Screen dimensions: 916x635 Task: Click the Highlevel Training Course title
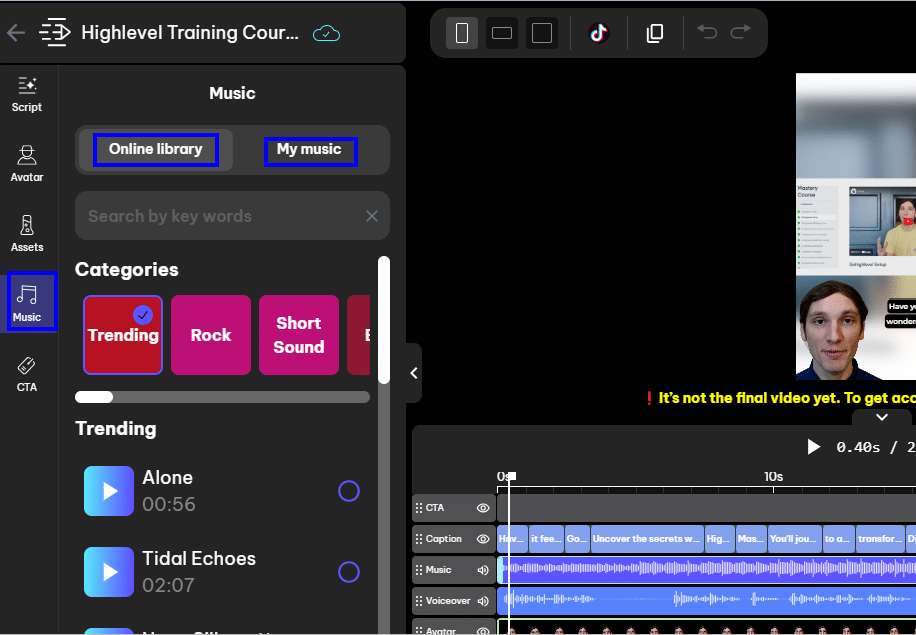190,33
